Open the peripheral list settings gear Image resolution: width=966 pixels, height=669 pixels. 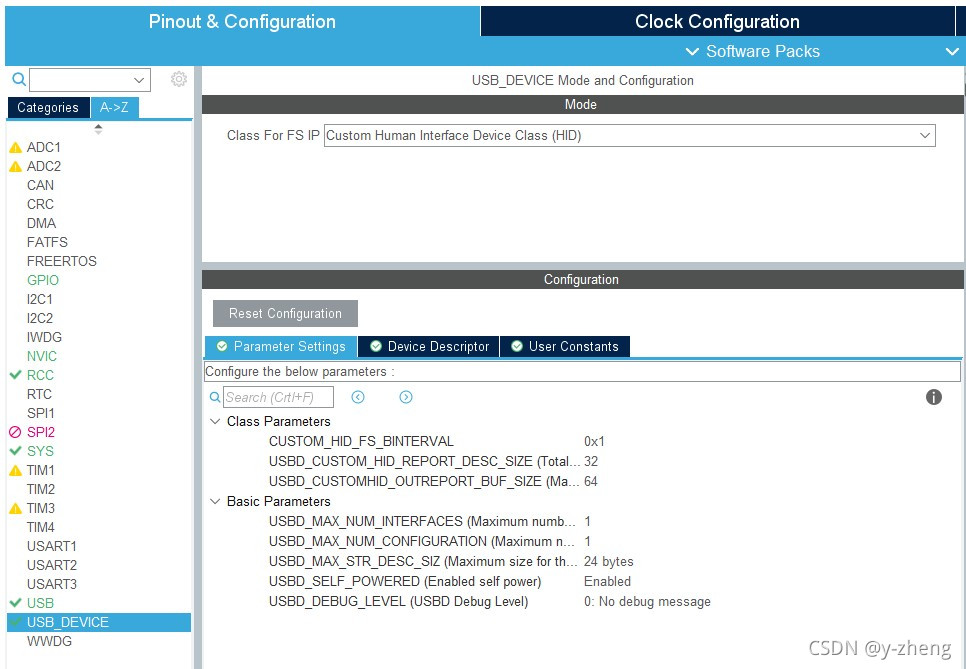point(179,79)
